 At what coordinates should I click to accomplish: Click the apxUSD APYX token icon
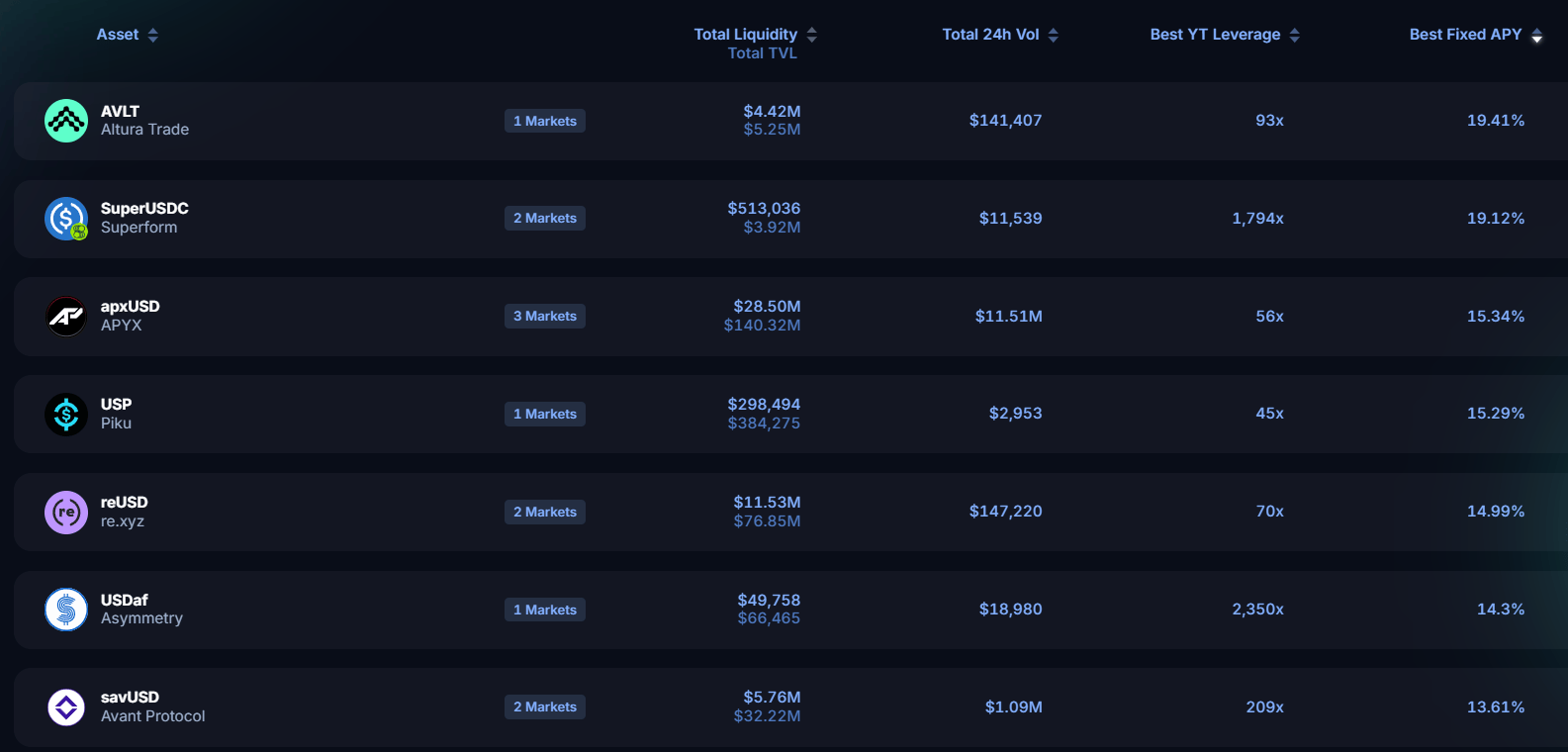[66, 317]
